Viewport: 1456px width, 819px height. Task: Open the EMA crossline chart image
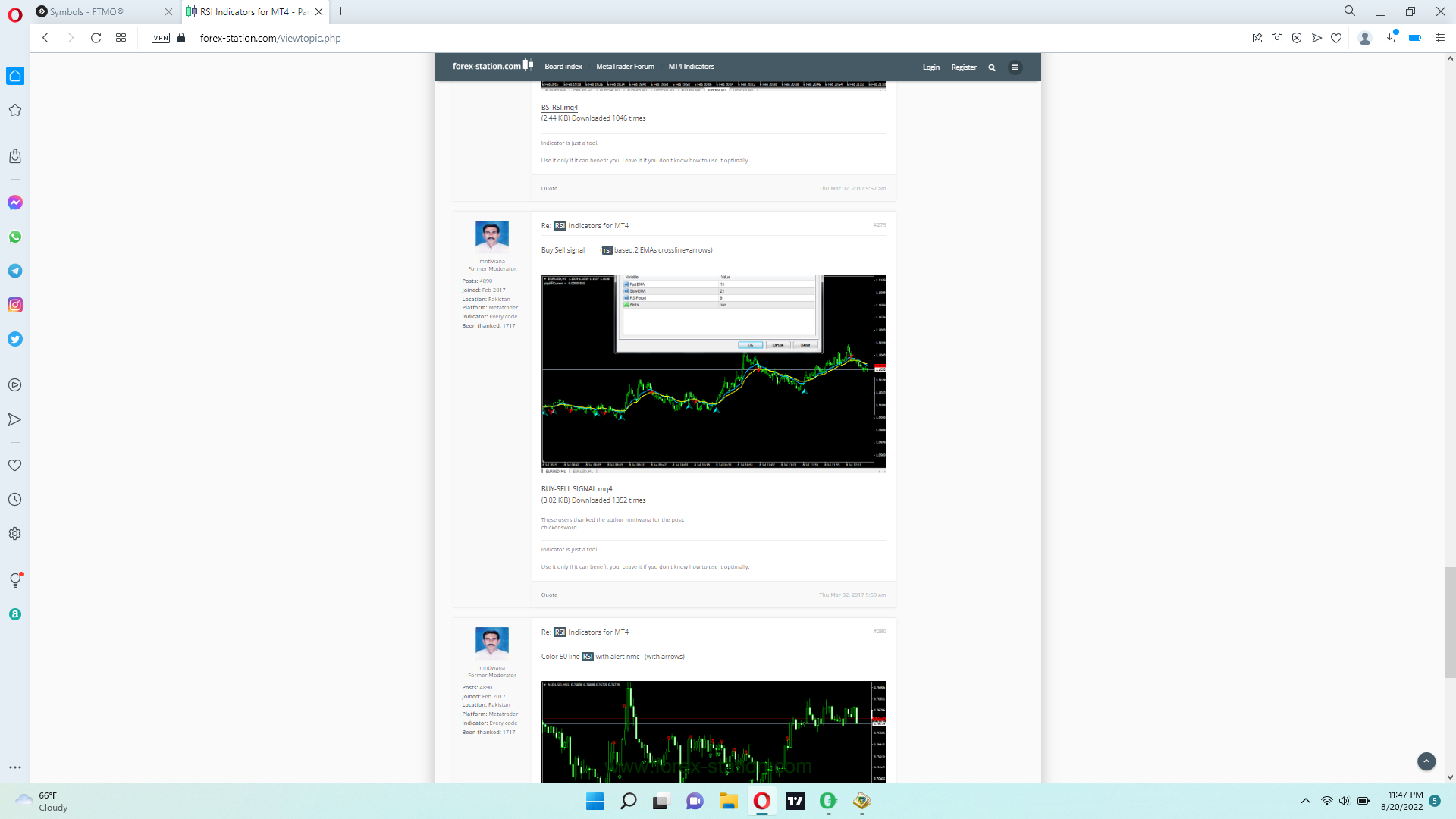pyautogui.click(x=713, y=372)
